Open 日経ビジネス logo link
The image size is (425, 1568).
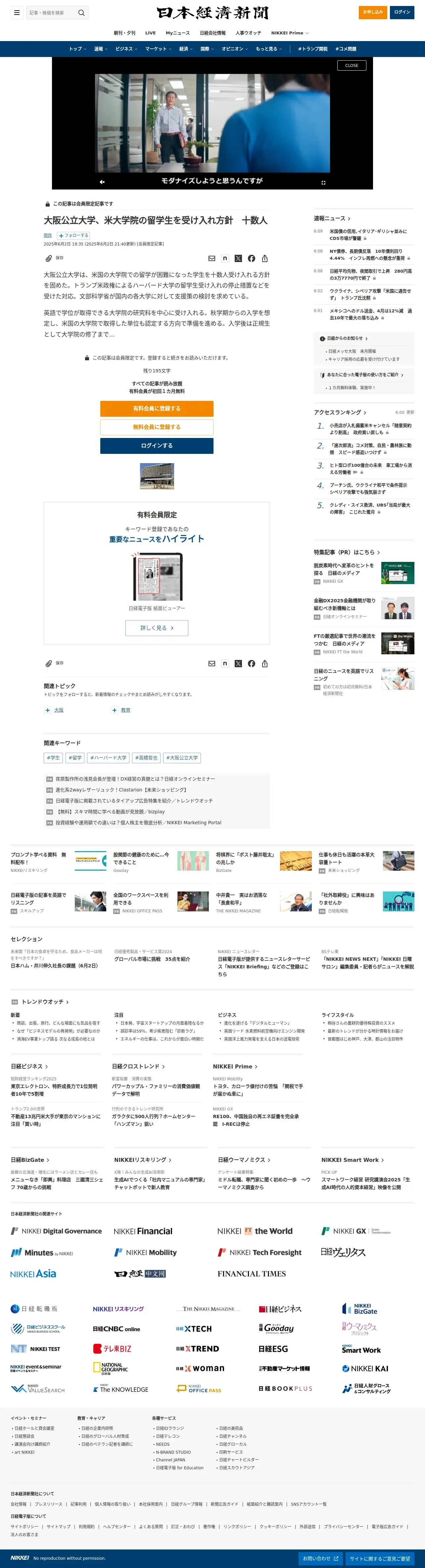click(280, 1309)
